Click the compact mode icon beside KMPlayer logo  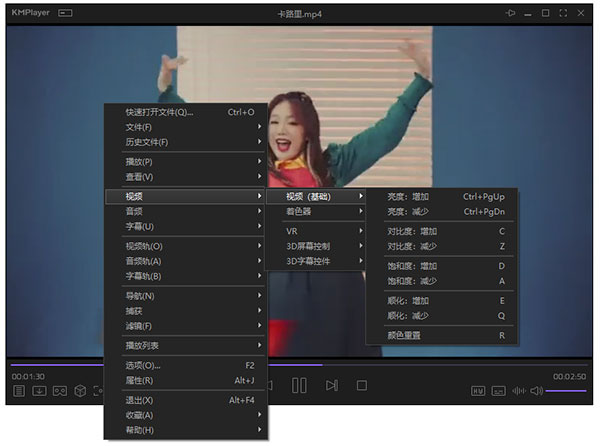(65, 13)
